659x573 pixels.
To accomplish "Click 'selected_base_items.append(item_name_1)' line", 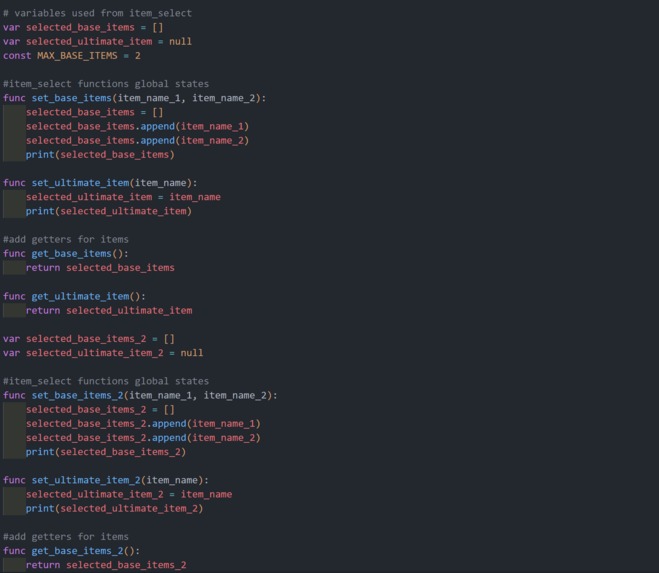I will (137, 126).
